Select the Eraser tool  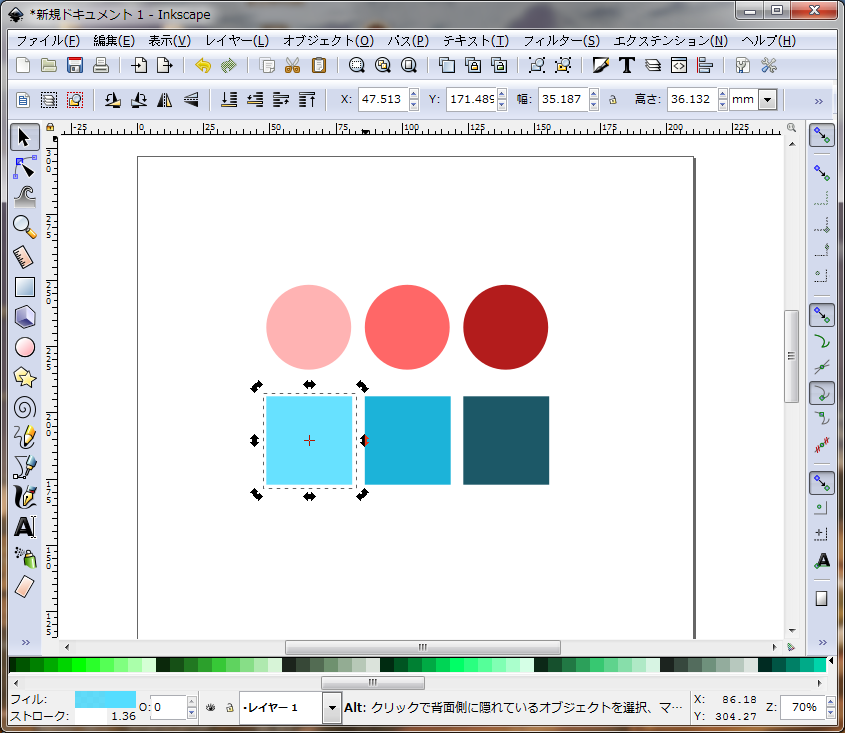(x=24, y=587)
